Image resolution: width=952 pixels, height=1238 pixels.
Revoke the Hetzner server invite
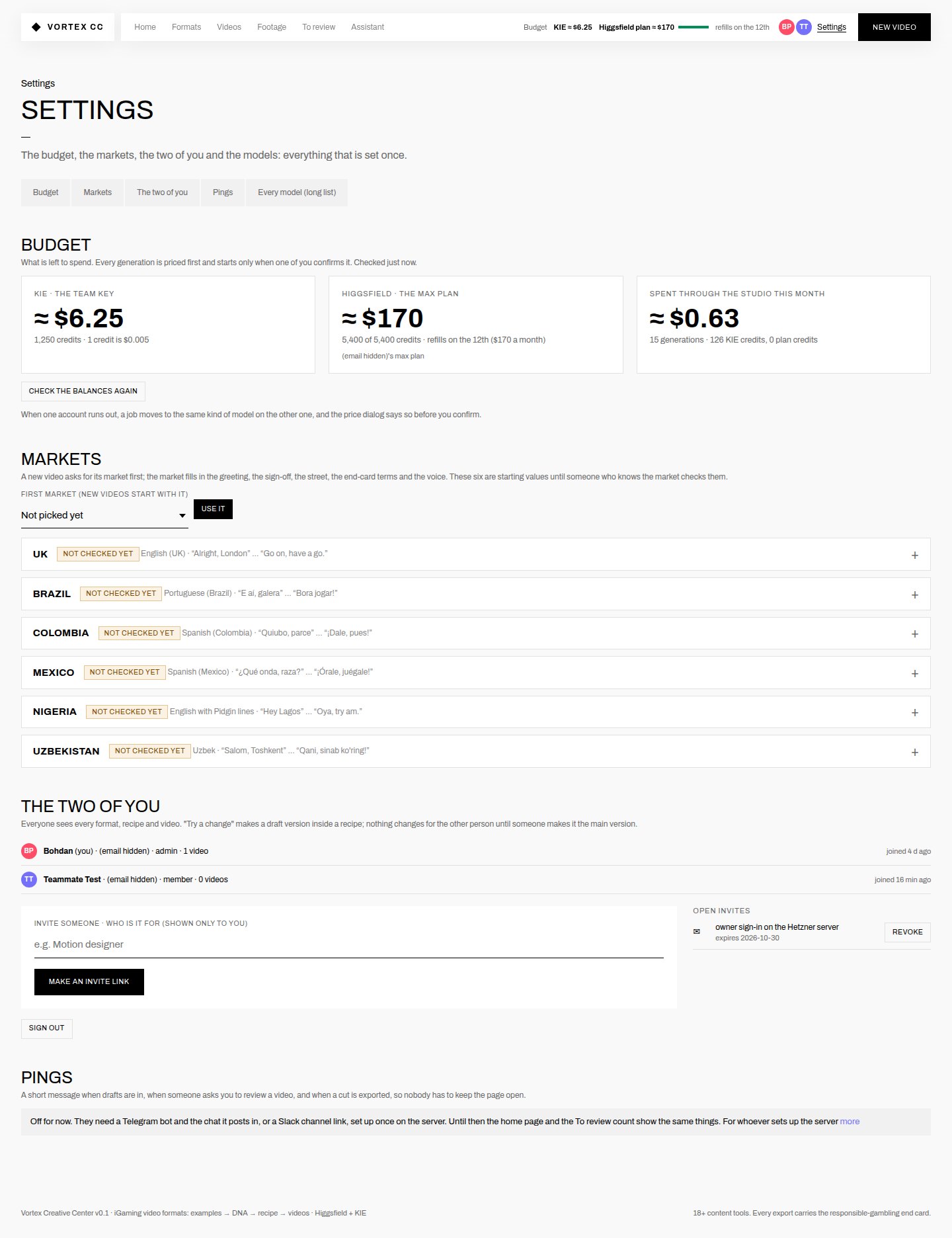point(907,932)
